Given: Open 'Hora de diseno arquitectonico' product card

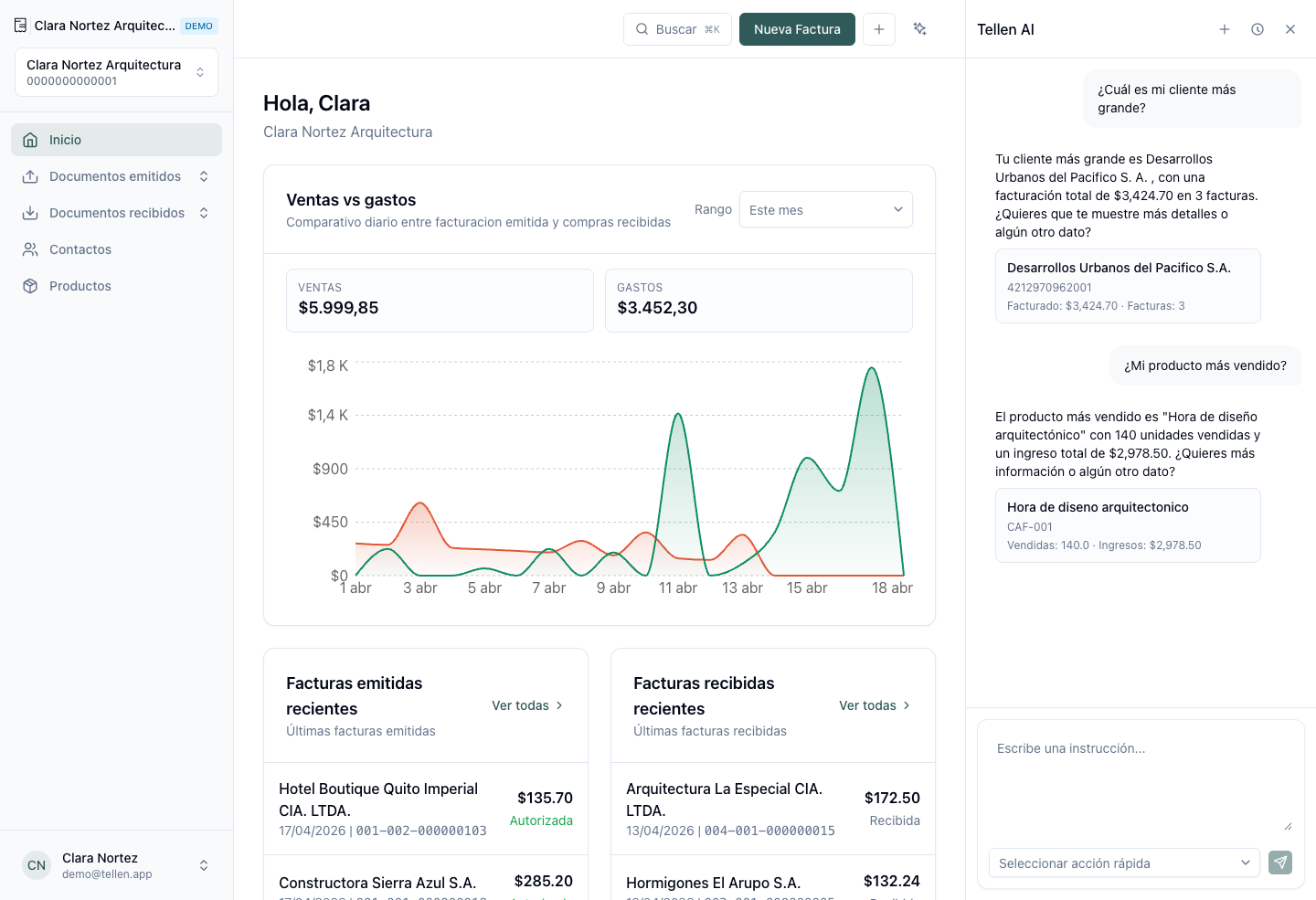Looking at the screenshot, I should [1128, 525].
